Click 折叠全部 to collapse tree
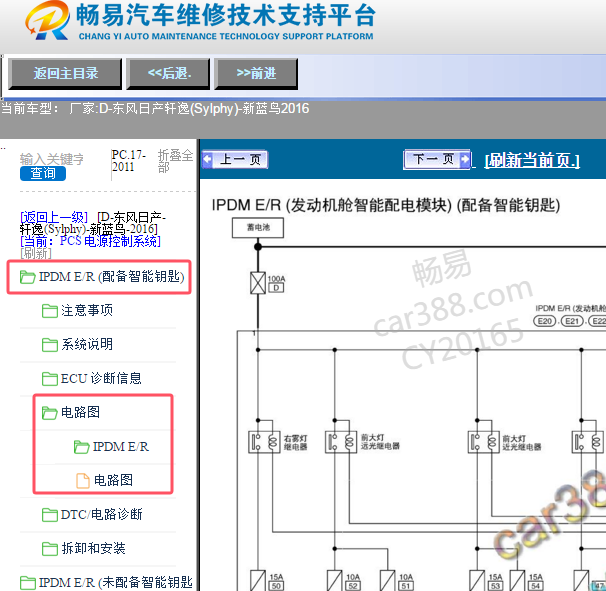This screenshot has width=606, height=591. 175,161
